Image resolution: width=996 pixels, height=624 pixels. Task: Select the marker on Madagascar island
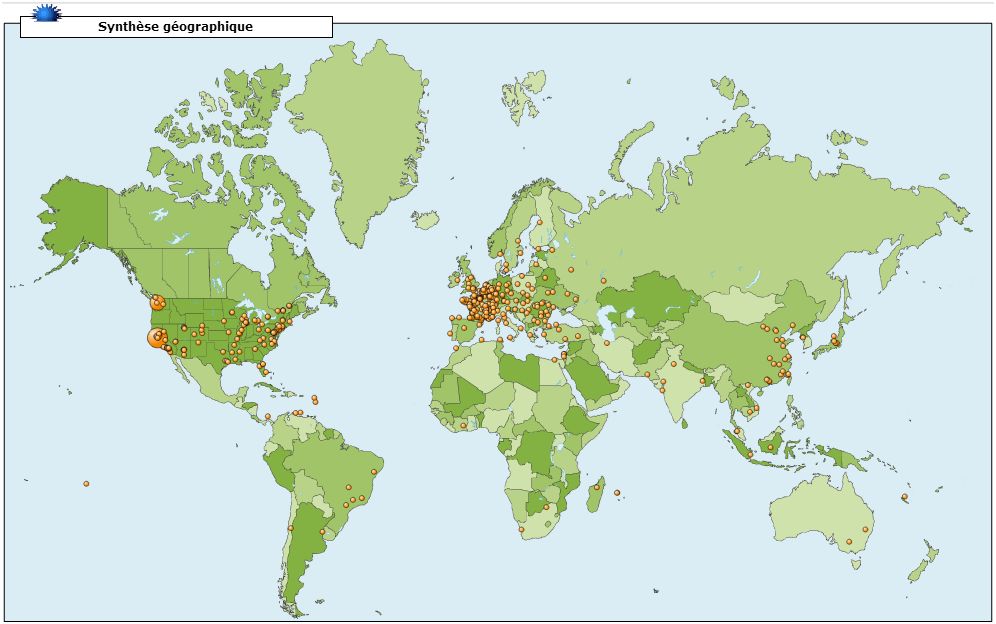[x=596, y=488]
